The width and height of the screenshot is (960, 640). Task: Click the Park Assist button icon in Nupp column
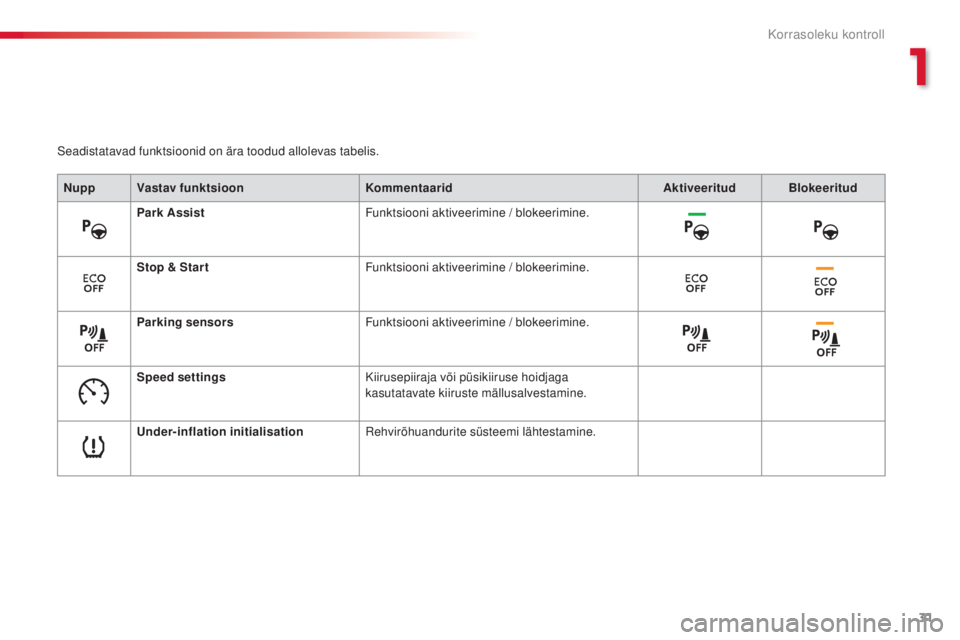94,228
